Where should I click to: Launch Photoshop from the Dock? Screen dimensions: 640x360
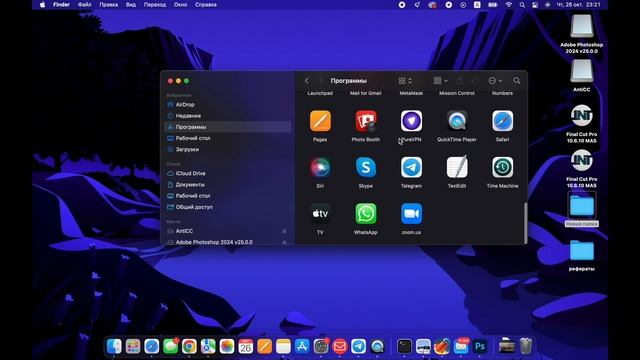(480, 347)
